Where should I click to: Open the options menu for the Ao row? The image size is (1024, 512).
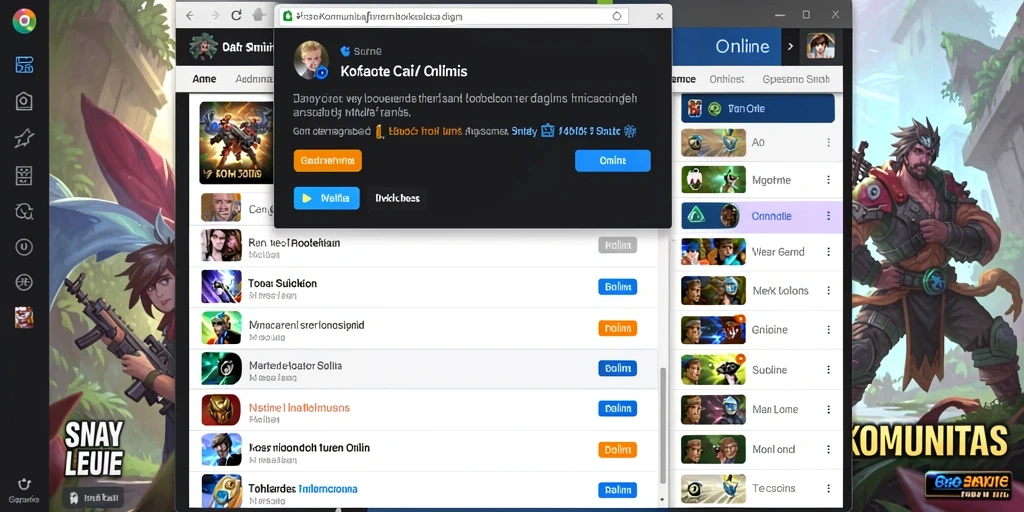tap(828, 142)
